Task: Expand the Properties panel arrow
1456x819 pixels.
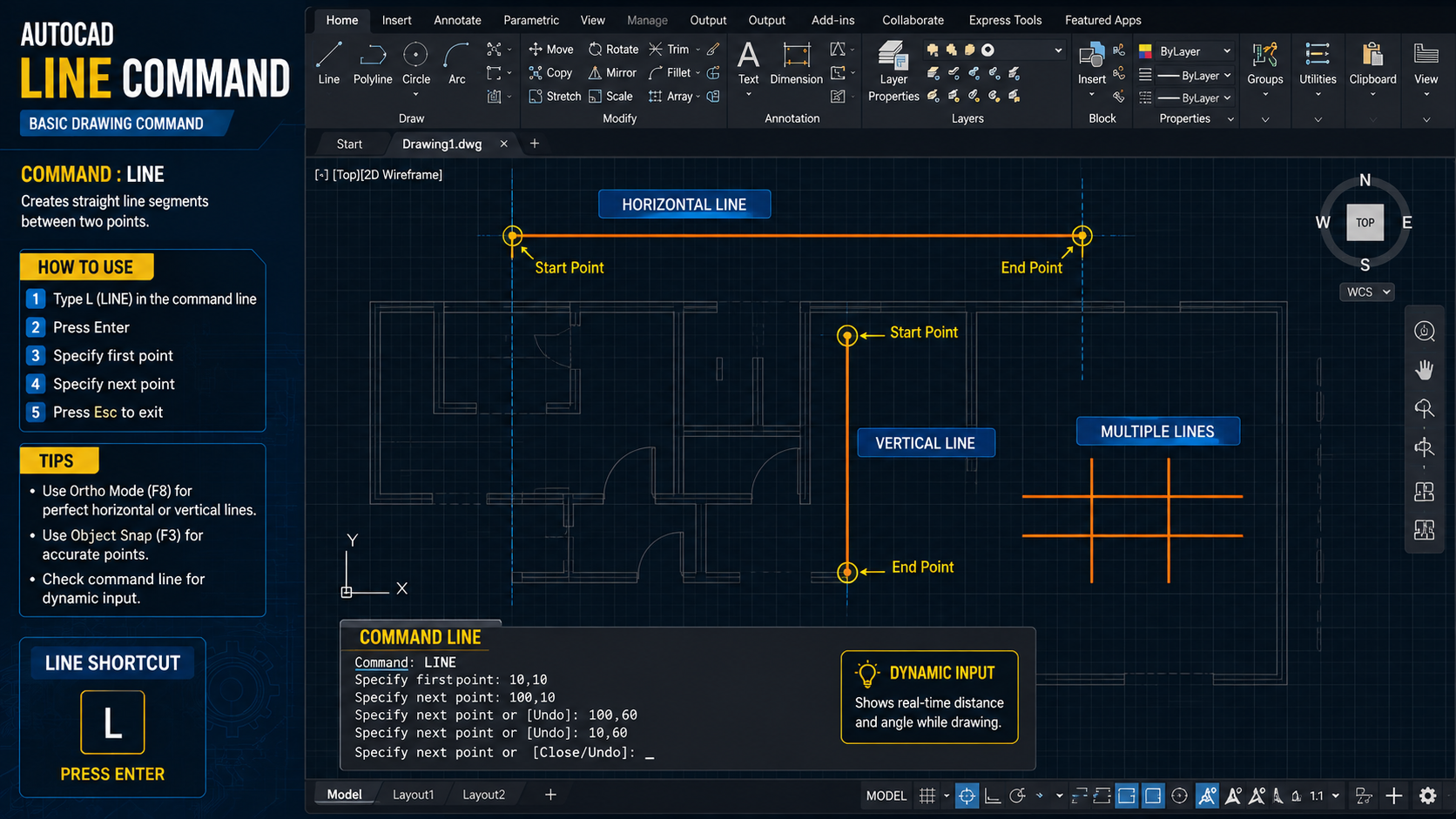Action: (x=1230, y=119)
